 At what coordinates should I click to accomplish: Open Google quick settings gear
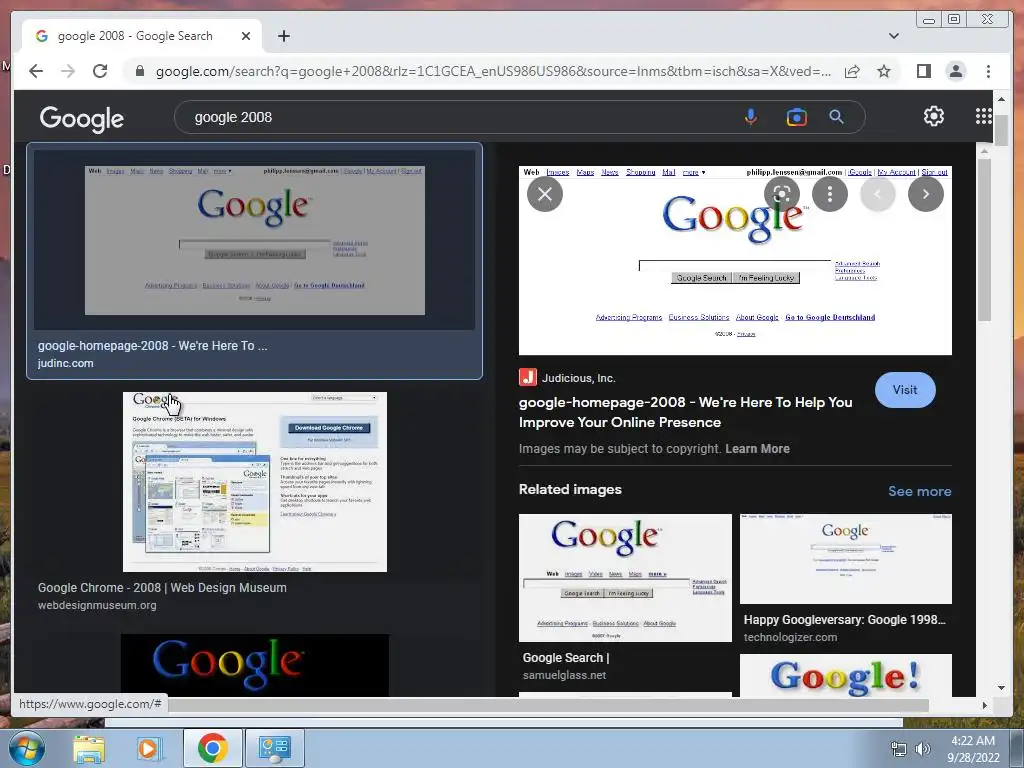tap(933, 116)
